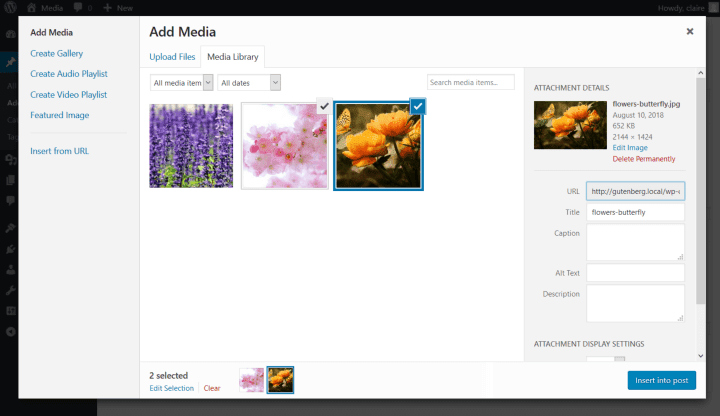This screenshot has width=720, height=416.
Task: Click the Edit Image link
Action: (x=630, y=147)
